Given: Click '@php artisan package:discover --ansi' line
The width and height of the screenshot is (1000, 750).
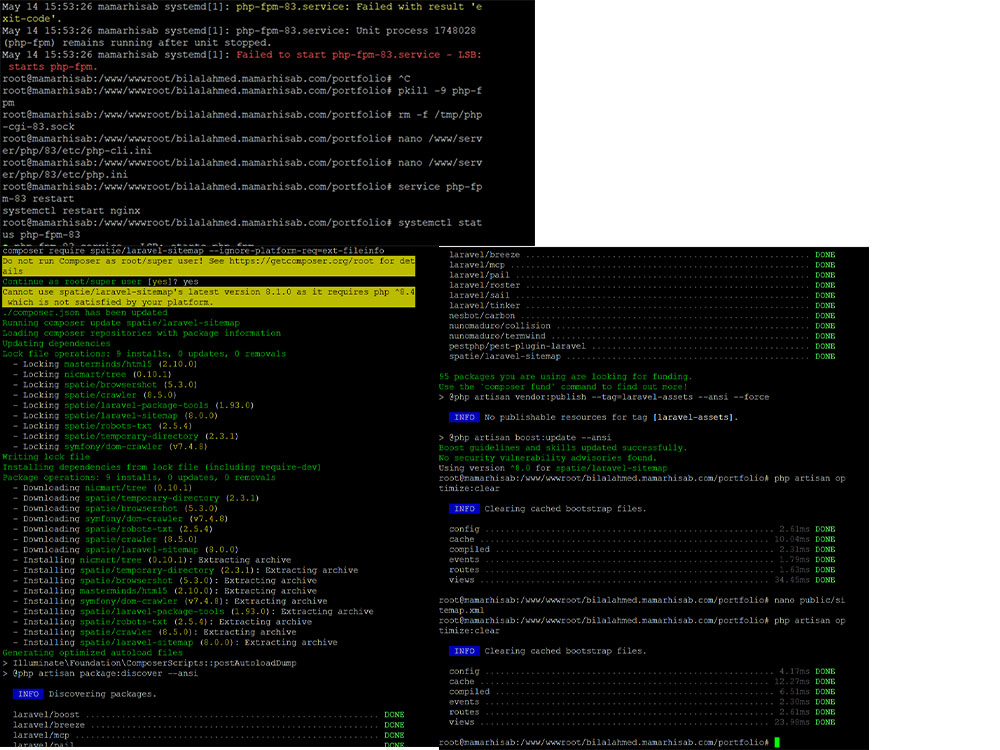Looking at the screenshot, I should [x=100, y=673].
